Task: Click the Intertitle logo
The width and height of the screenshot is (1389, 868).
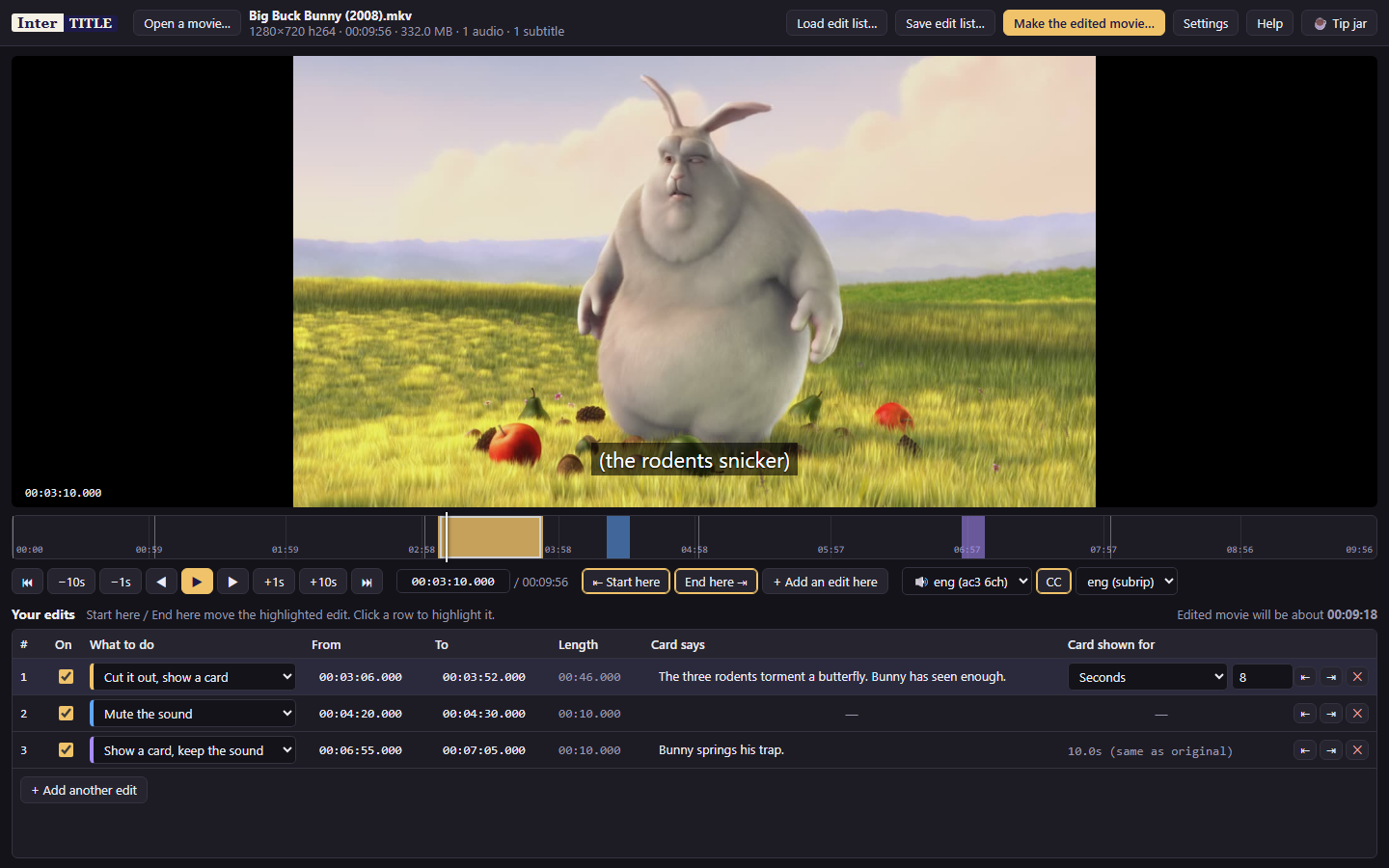Action: tap(65, 23)
